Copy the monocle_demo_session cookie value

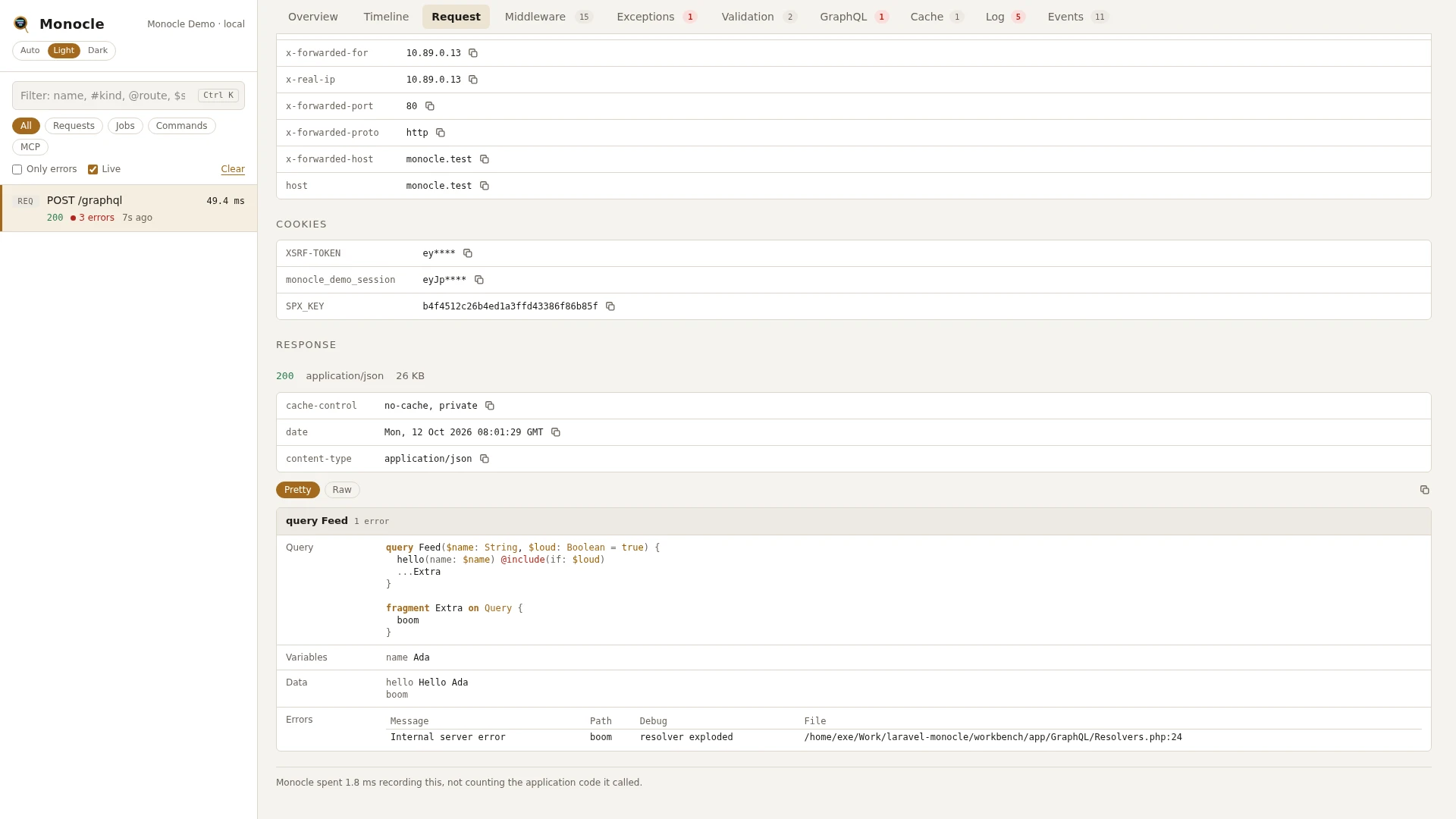tap(479, 280)
